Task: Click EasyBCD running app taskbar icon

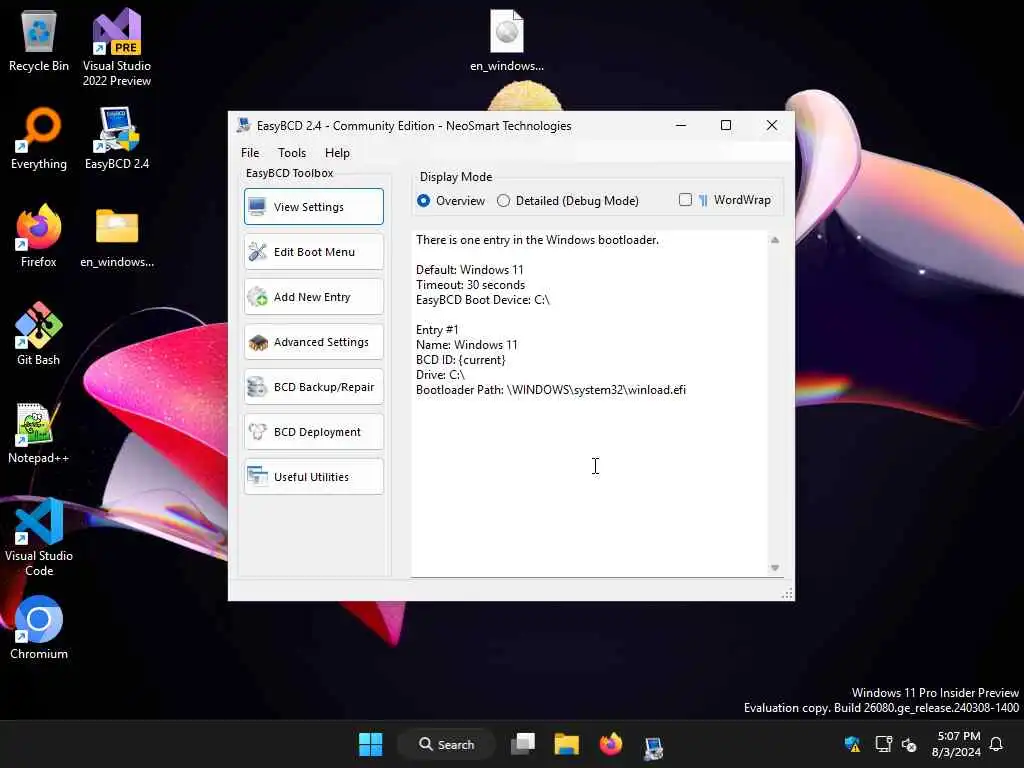Action: 654,746
